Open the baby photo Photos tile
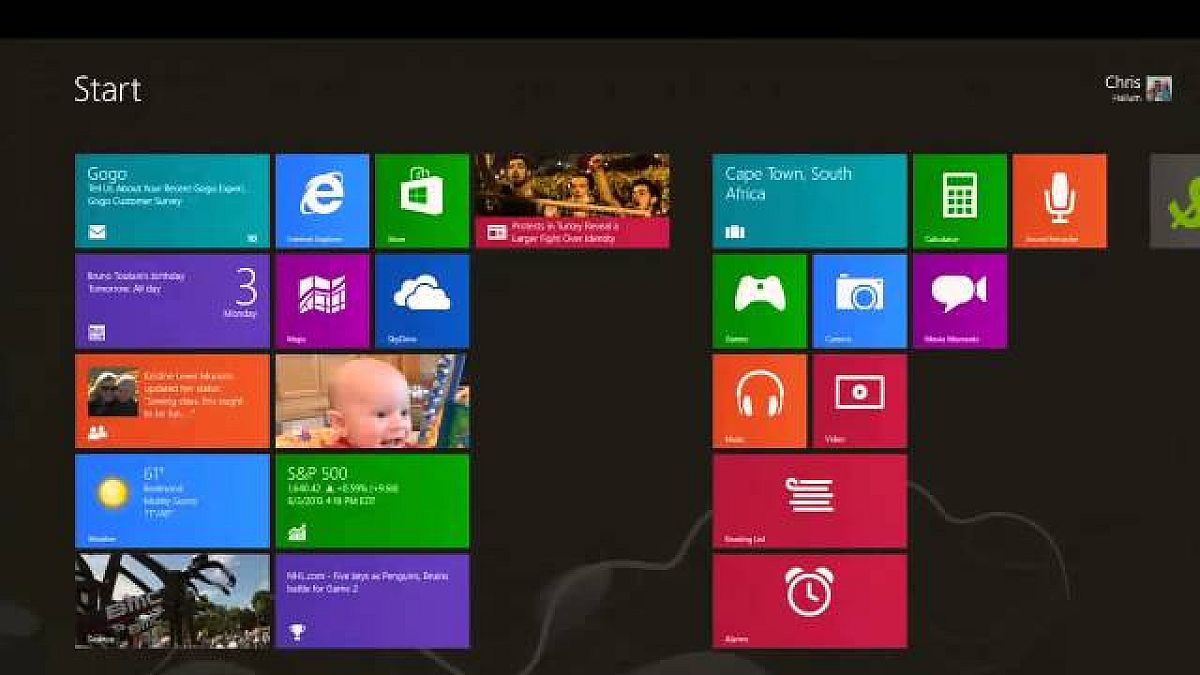Screen dimensions: 1200x675 pos(372,400)
